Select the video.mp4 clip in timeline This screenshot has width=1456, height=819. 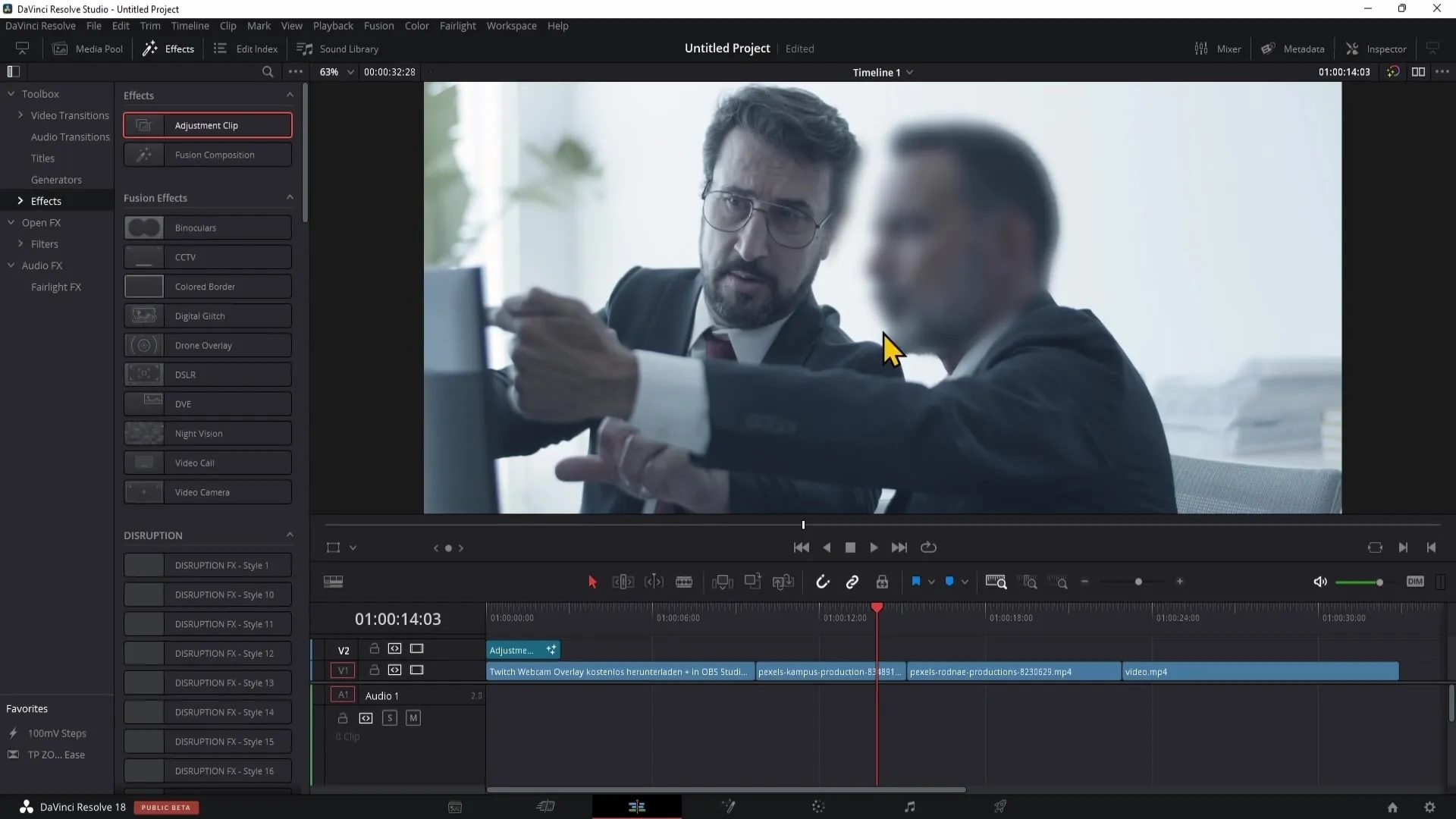point(1260,672)
